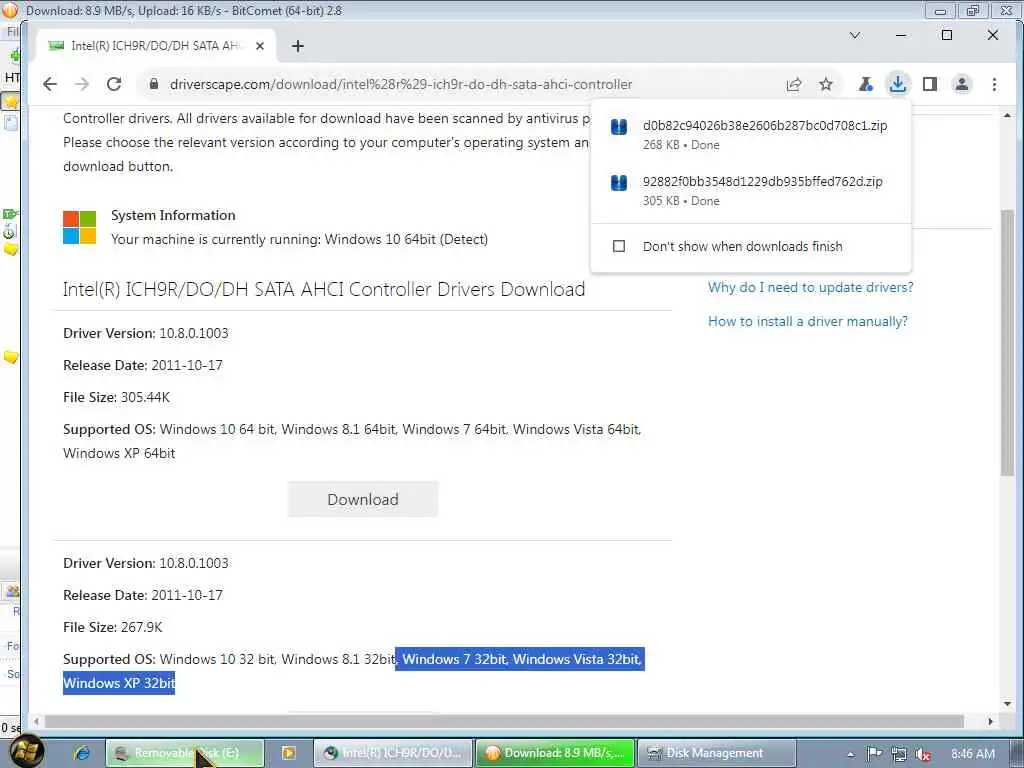Open the Chrome profile avatar
Image resolution: width=1024 pixels, height=768 pixels.
[962, 84]
